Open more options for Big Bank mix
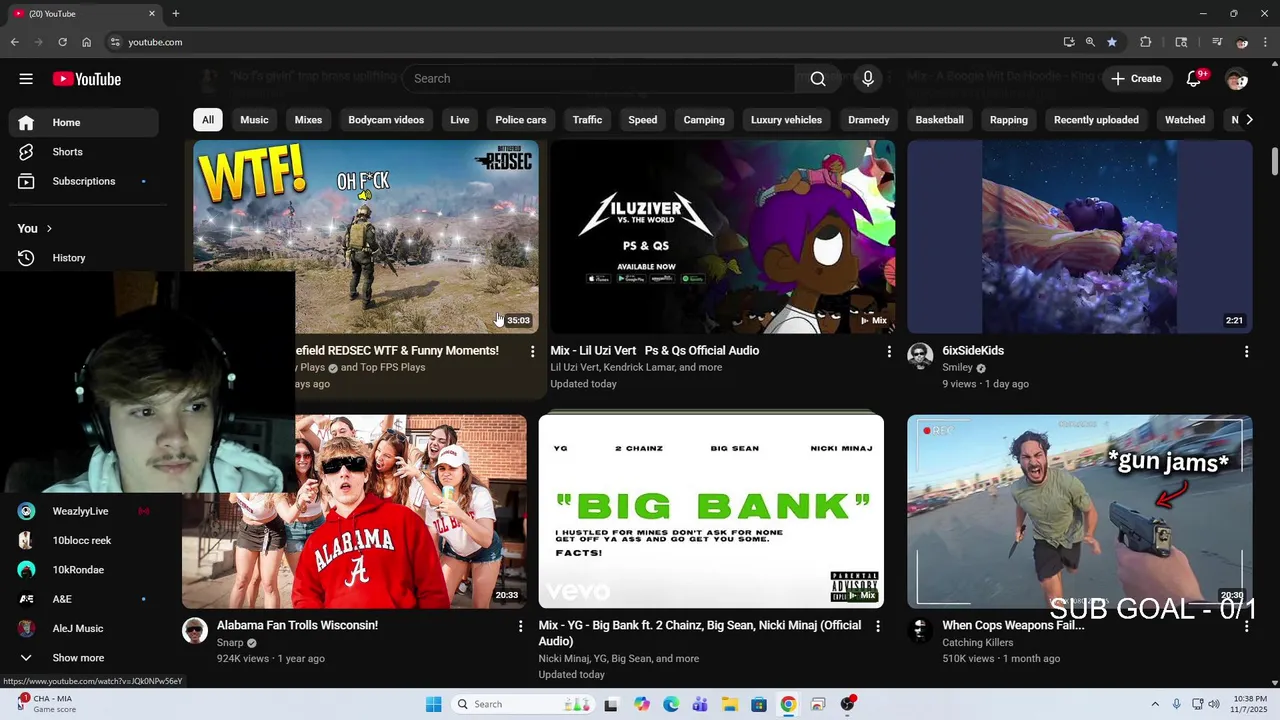 click(x=878, y=626)
